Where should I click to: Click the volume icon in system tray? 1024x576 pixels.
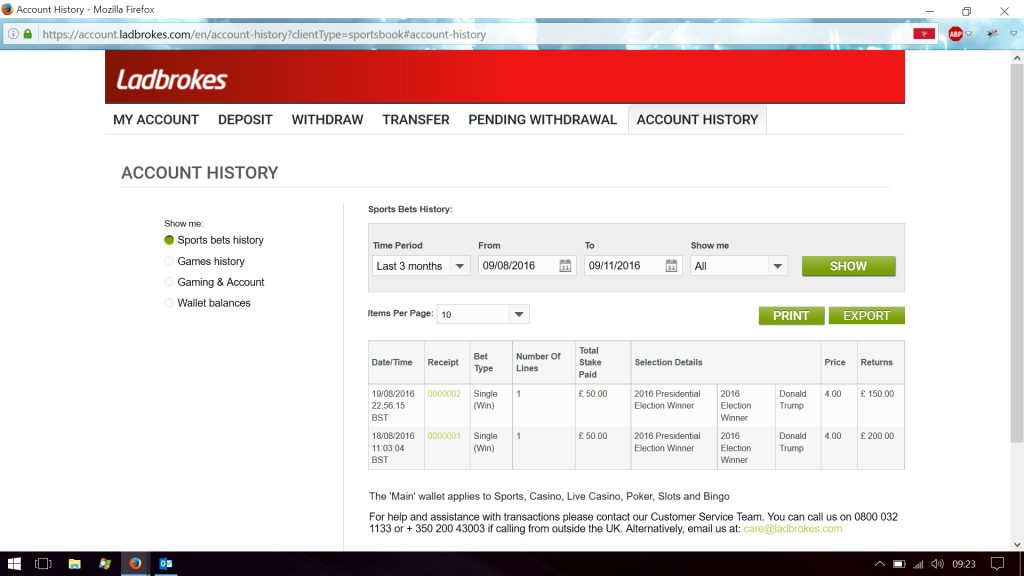click(938, 564)
